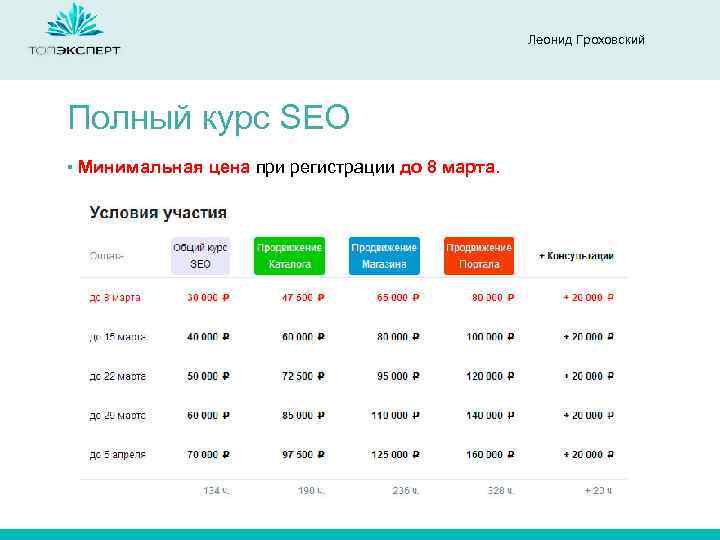Click the 72 500 ₽ price

(303, 376)
